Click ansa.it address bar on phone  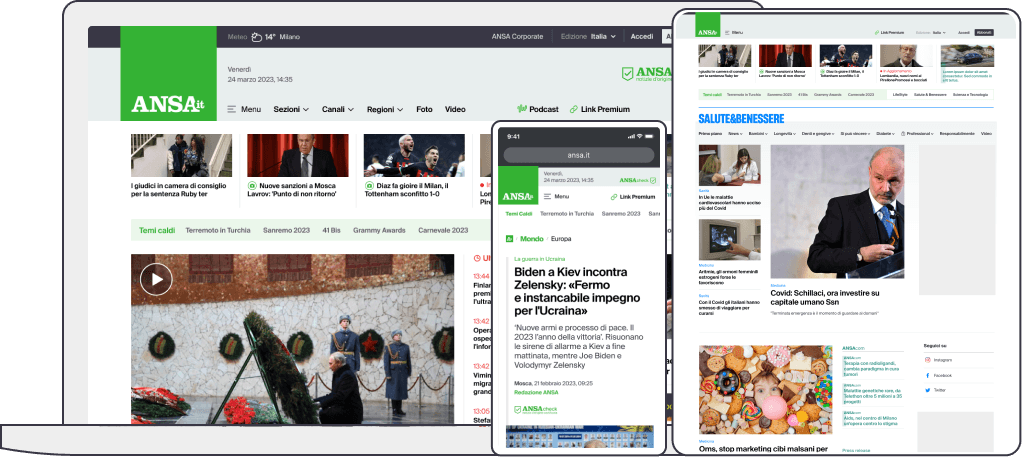[579, 155]
